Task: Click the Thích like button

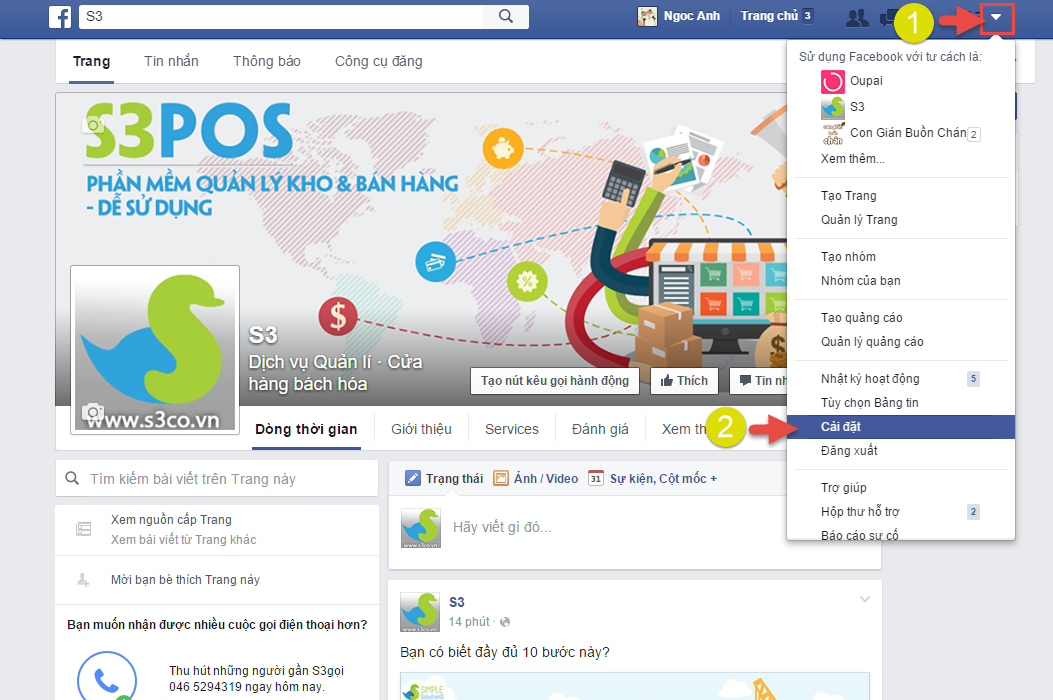Action: (684, 381)
